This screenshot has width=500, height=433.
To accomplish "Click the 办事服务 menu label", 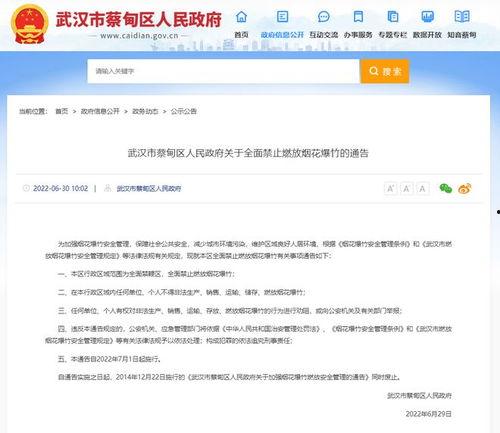I will pos(358,35).
